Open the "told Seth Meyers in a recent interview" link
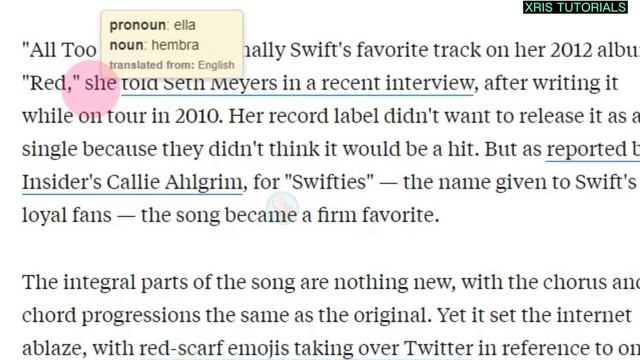This screenshot has width=640, height=360. 298,84
